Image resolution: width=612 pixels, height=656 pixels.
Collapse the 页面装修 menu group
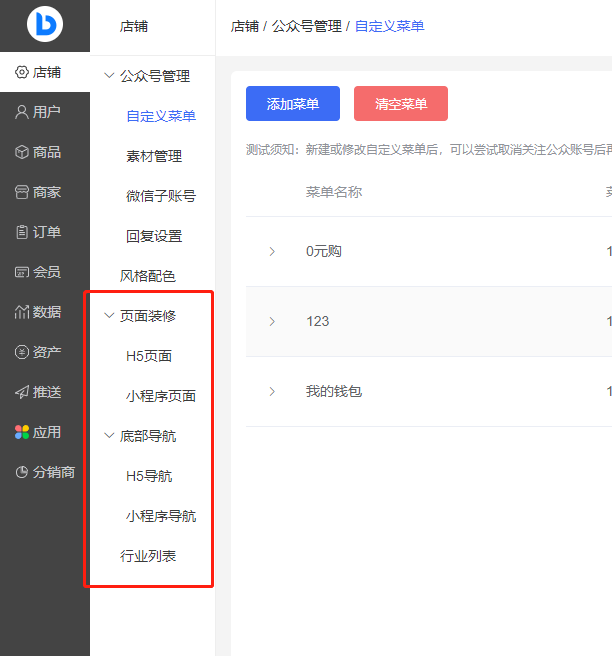pos(109,316)
